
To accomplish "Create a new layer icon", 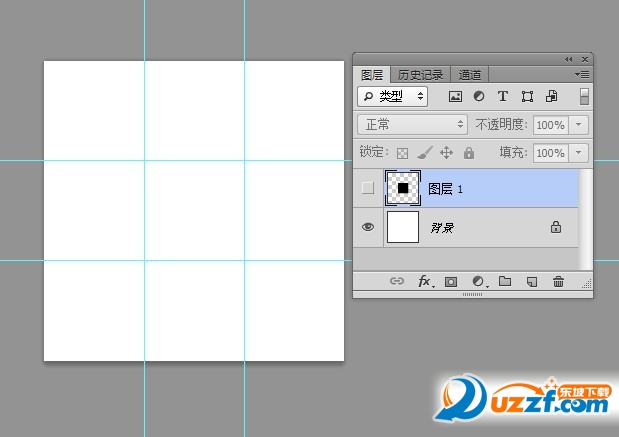I will 532,281.
